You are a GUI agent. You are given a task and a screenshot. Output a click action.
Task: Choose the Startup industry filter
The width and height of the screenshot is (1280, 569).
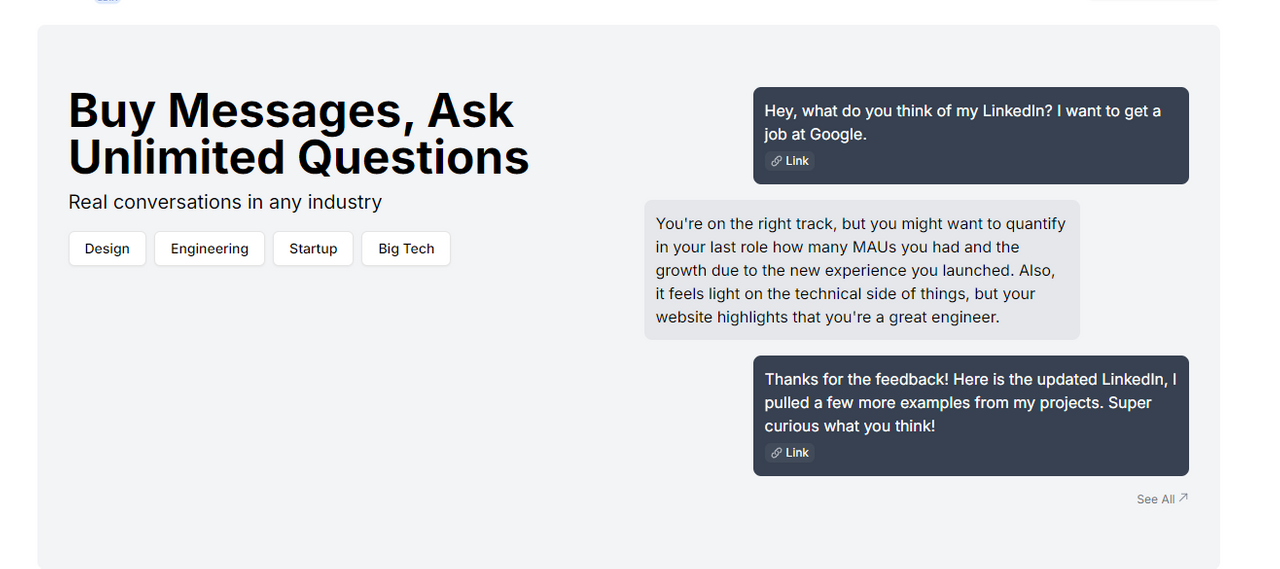coord(313,249)
